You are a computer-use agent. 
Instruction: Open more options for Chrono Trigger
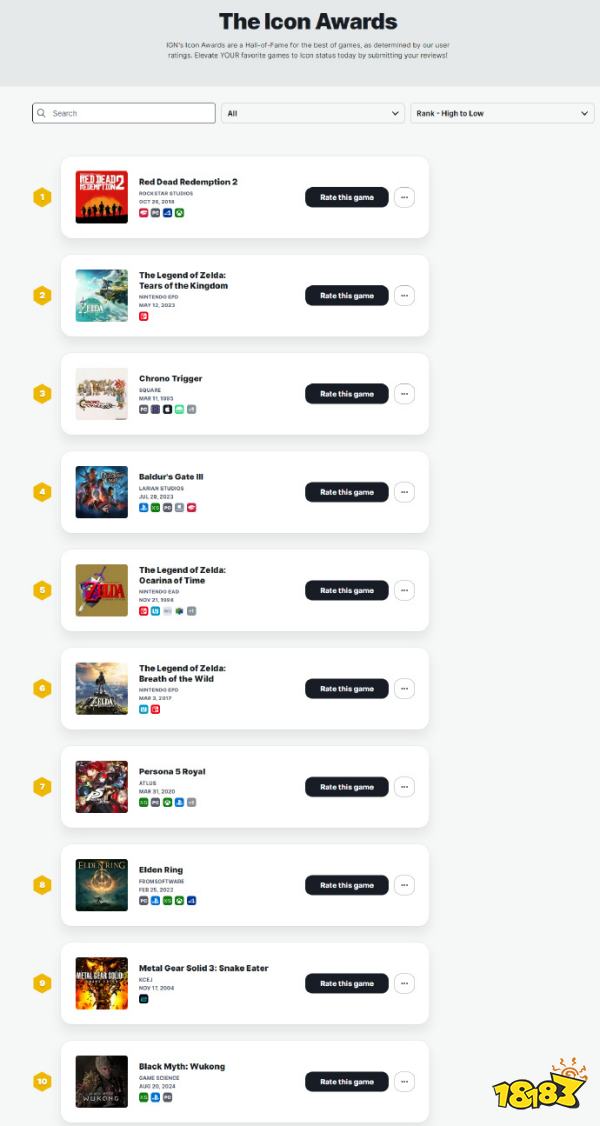pyautogui.click(x=404, y=394)
